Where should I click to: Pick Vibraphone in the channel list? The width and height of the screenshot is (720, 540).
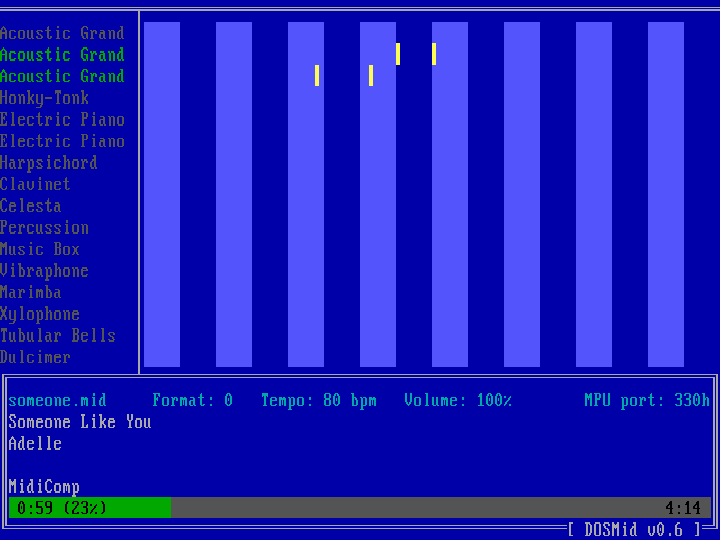[x=45, y=271]
